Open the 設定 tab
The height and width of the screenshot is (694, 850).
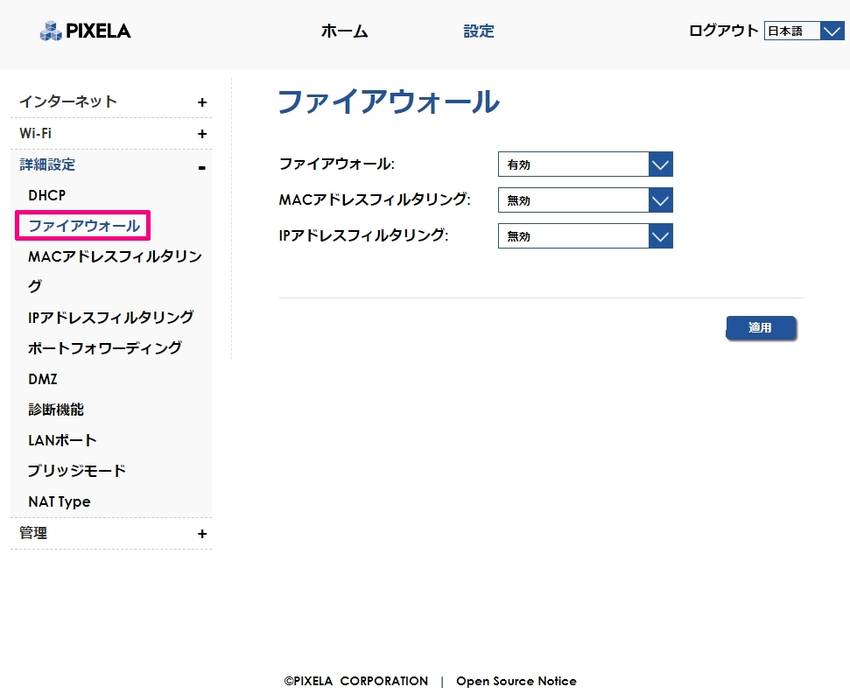[x=479, y=31]
